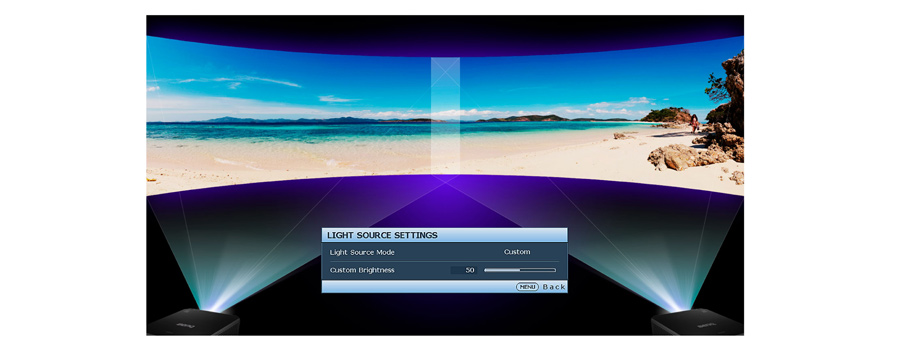Click the Back label beside MENU
Image resolution: width=900 pixels, height=360 pixels.
554,287
